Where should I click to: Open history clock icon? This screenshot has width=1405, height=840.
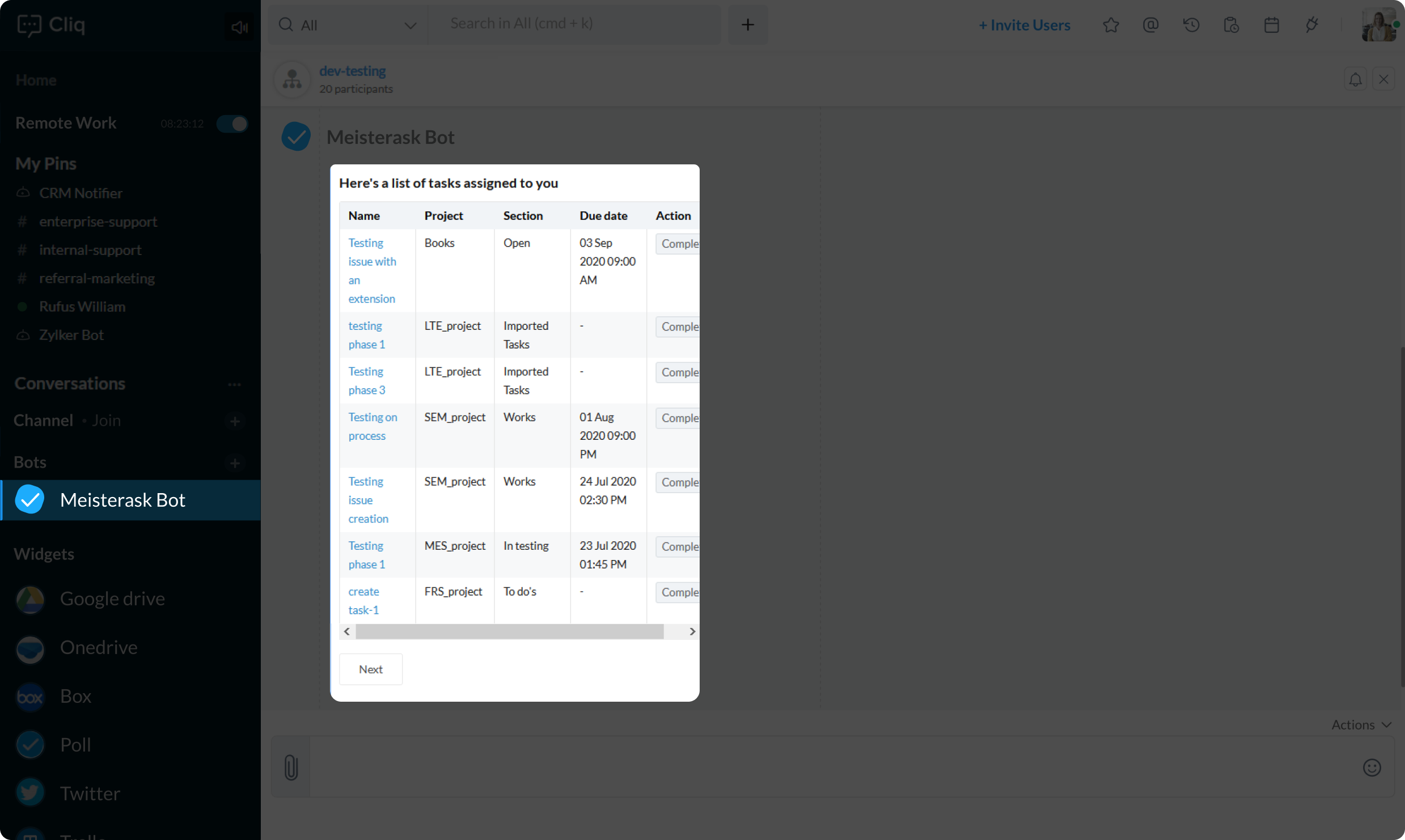tap(1191, 25)
